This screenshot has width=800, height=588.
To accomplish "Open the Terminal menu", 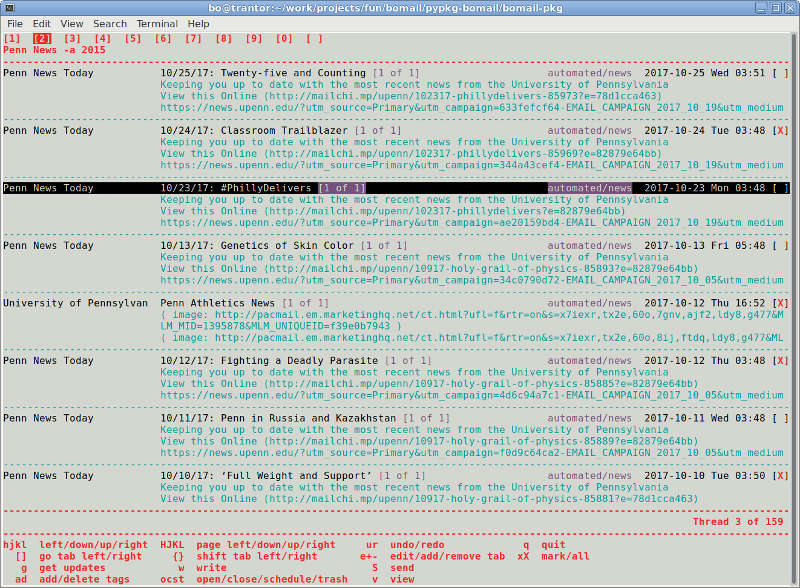I will point(157,23).
